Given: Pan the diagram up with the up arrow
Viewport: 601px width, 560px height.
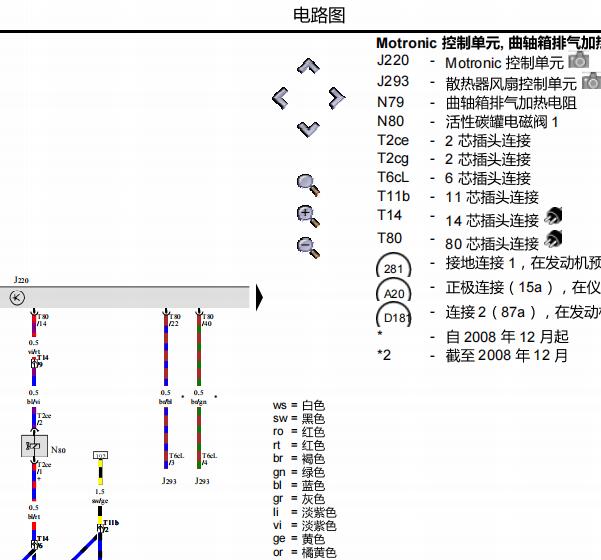Looking at the screenshot, I should [x=308, y=66].
